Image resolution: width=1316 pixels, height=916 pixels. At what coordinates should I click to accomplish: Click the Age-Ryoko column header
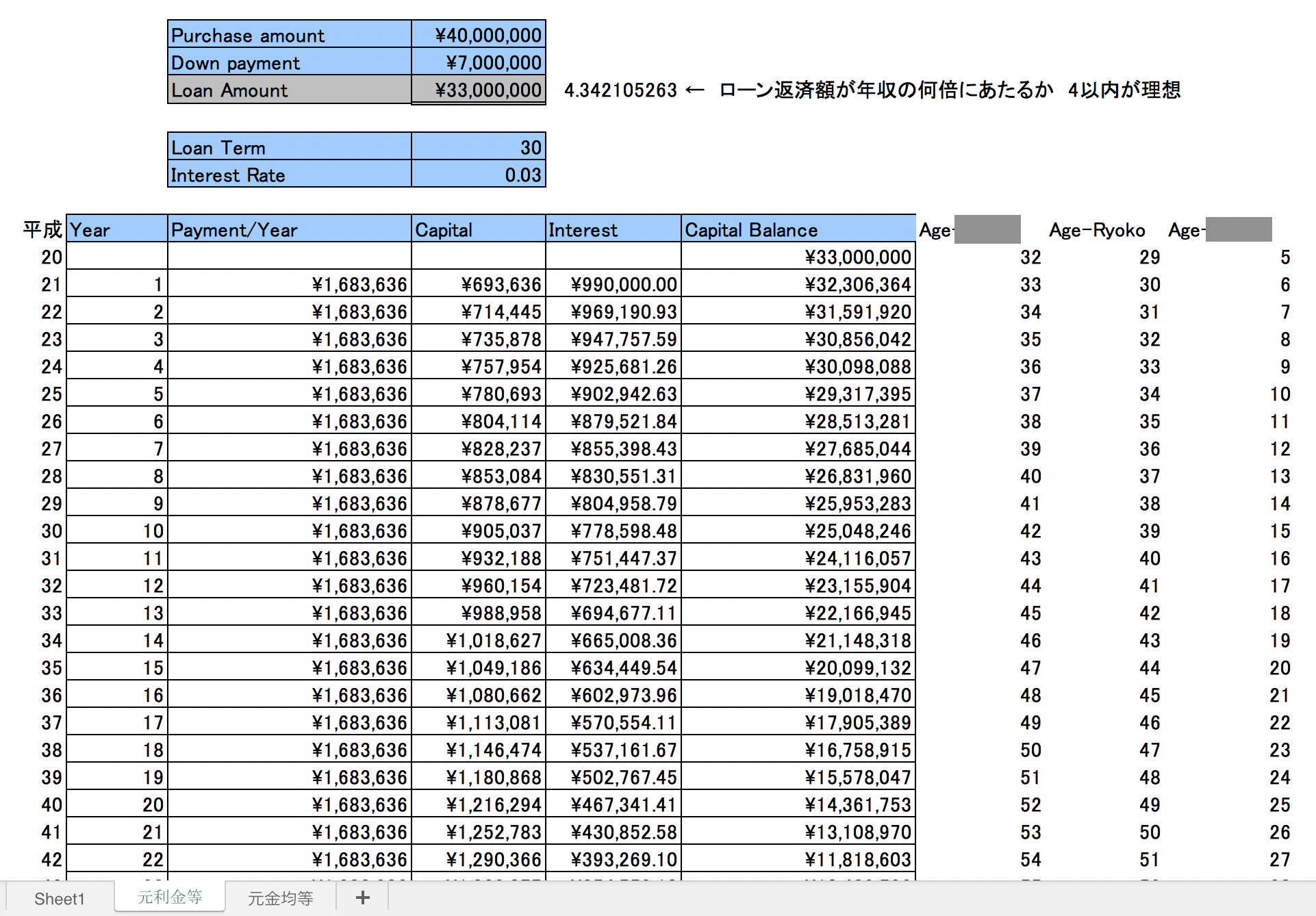(x=1097, y=230)
